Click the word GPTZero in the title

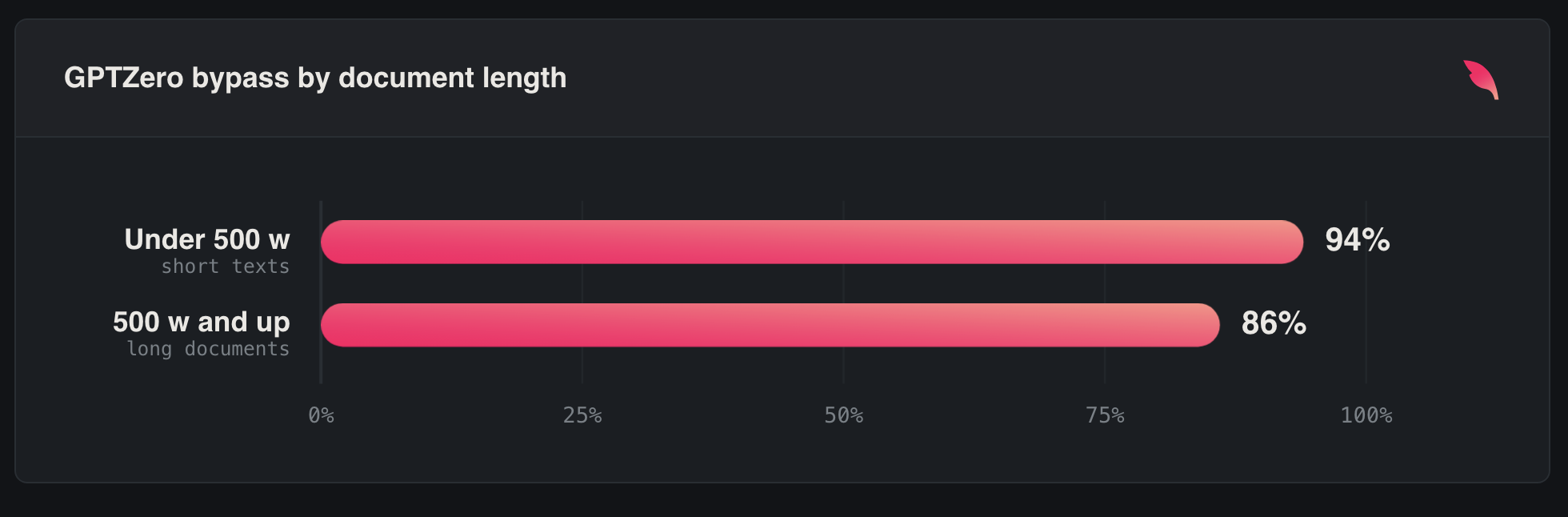coord(124,78)
